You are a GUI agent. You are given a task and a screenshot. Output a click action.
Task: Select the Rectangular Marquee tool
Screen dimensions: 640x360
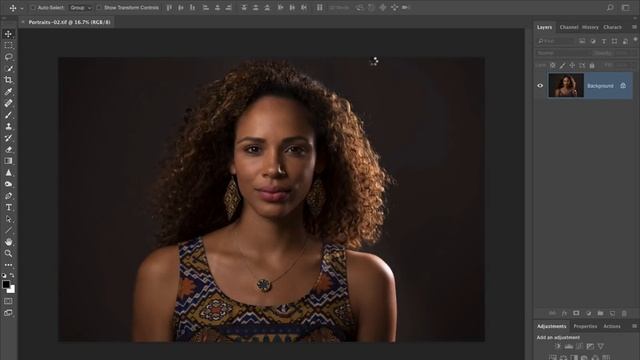pos(8,45)
